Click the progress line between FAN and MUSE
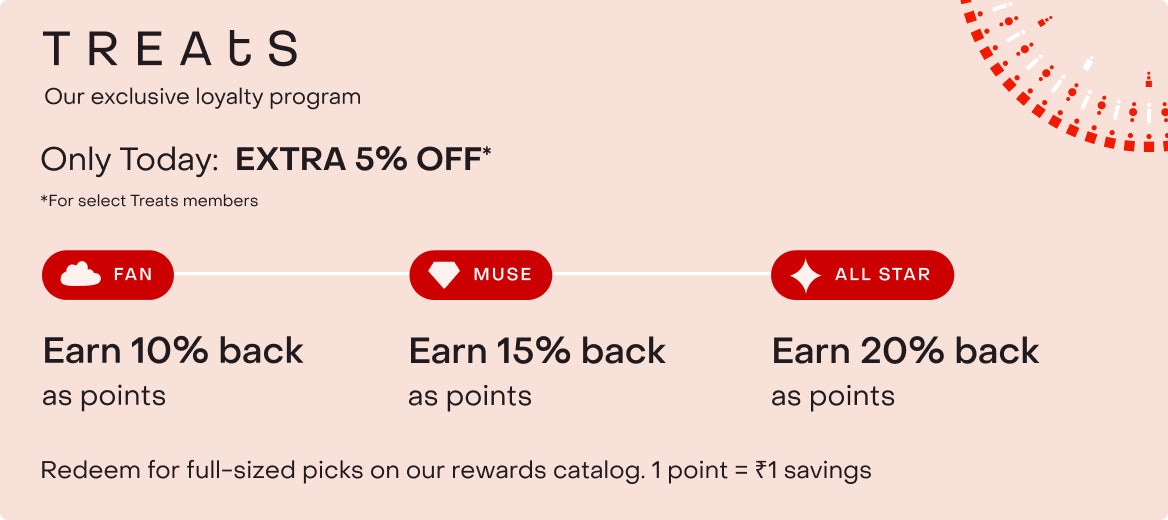The width and height of the screenshot is (1168, 520). [291, 274]
